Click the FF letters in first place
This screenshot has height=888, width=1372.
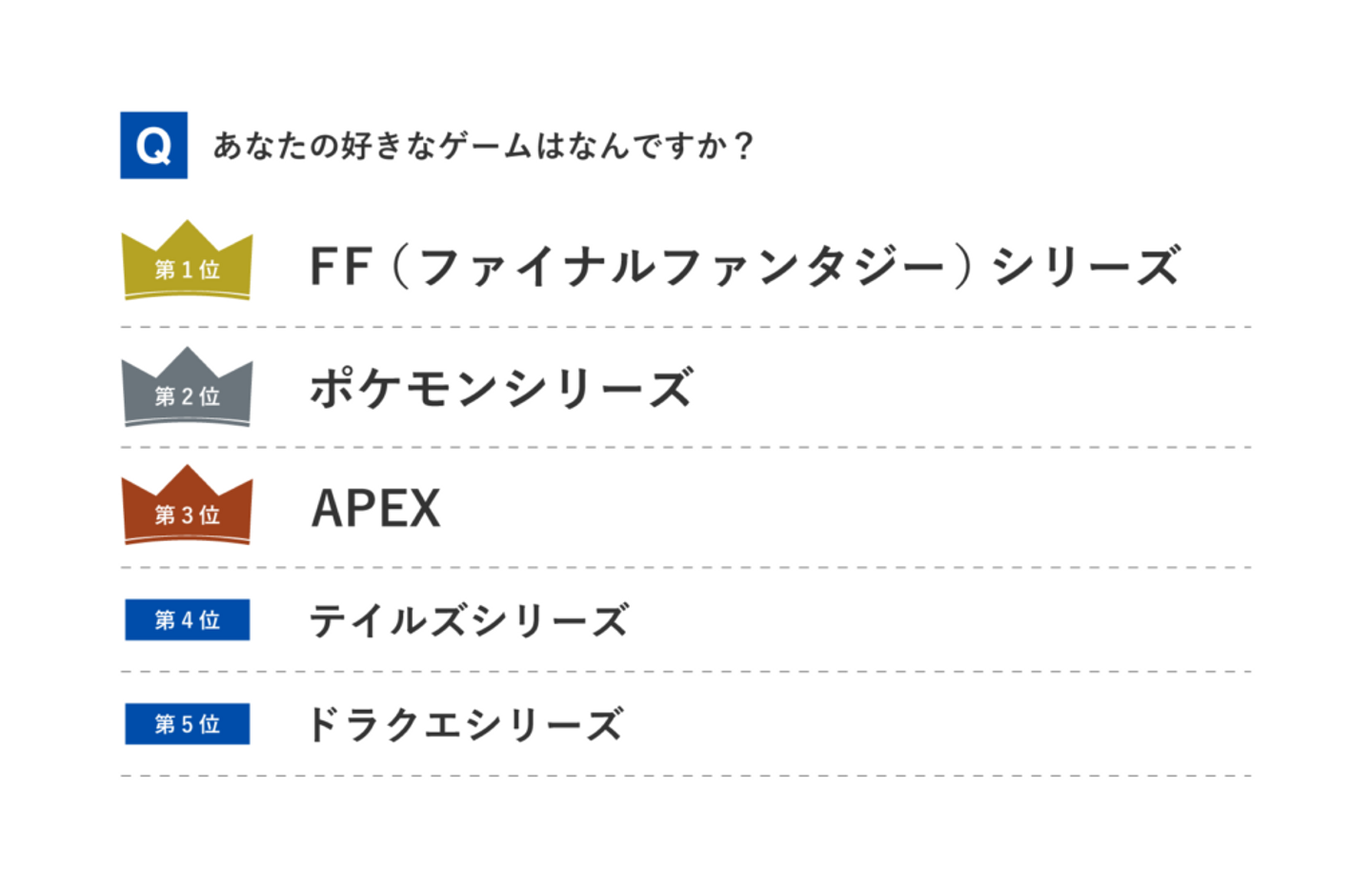click(x=340, y=266)
